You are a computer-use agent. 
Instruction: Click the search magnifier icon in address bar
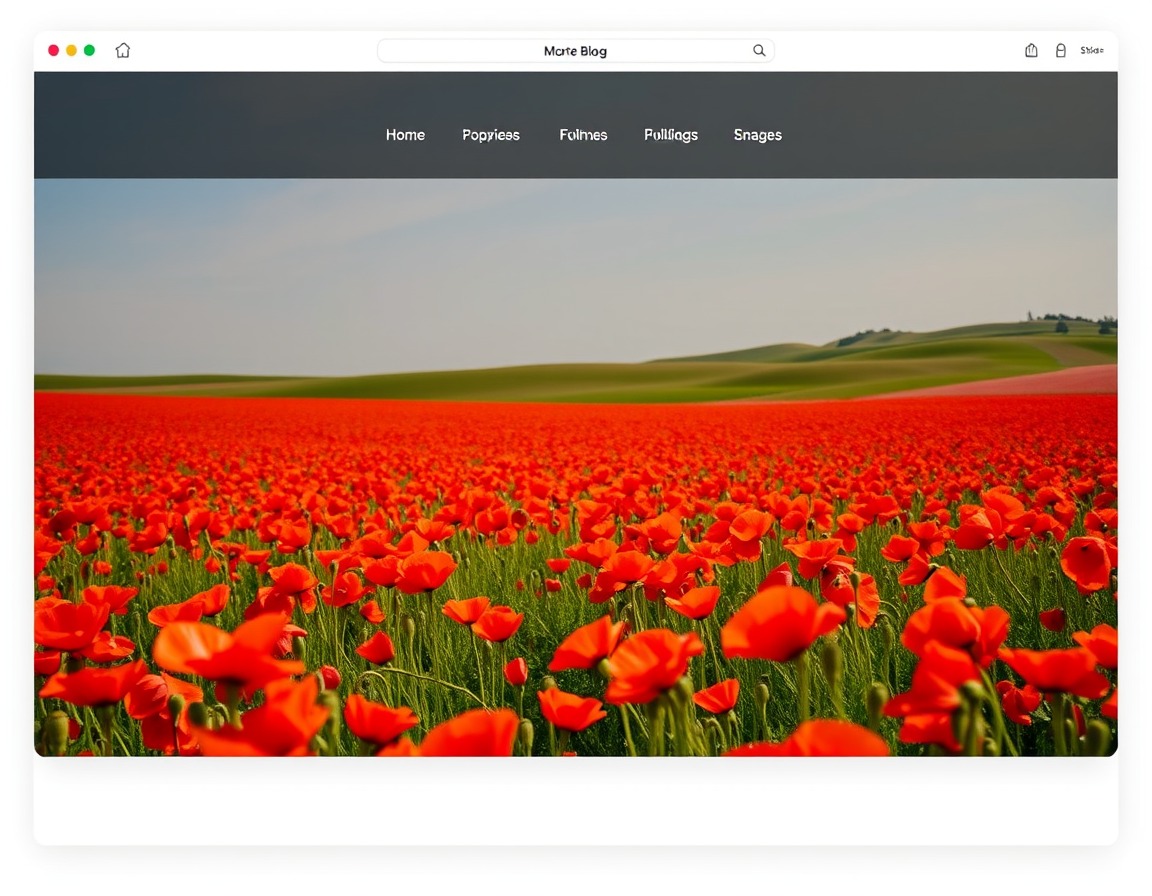759,50
